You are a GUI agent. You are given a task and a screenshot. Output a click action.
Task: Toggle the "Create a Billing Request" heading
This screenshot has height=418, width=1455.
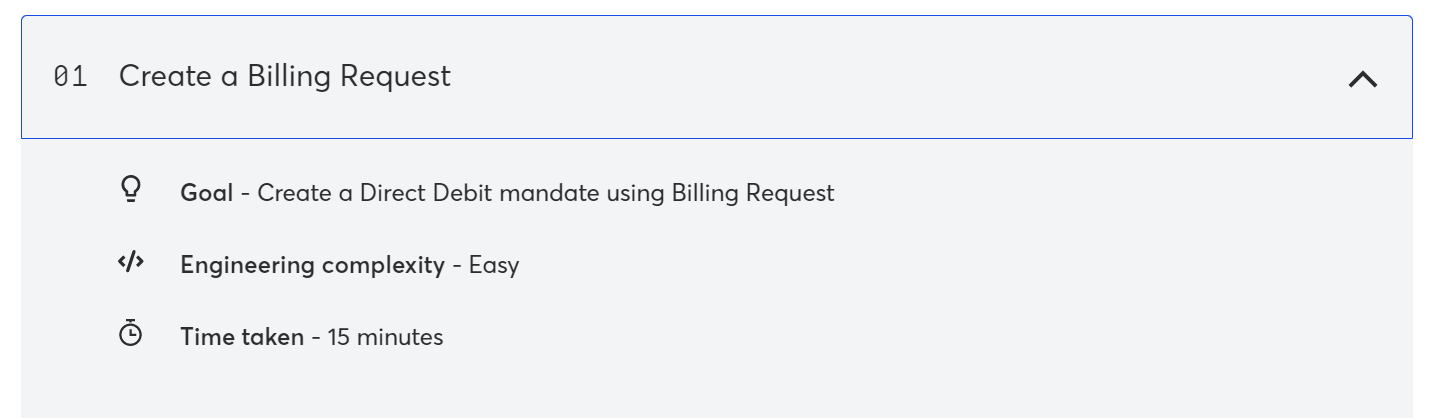(x=285, y=76)
